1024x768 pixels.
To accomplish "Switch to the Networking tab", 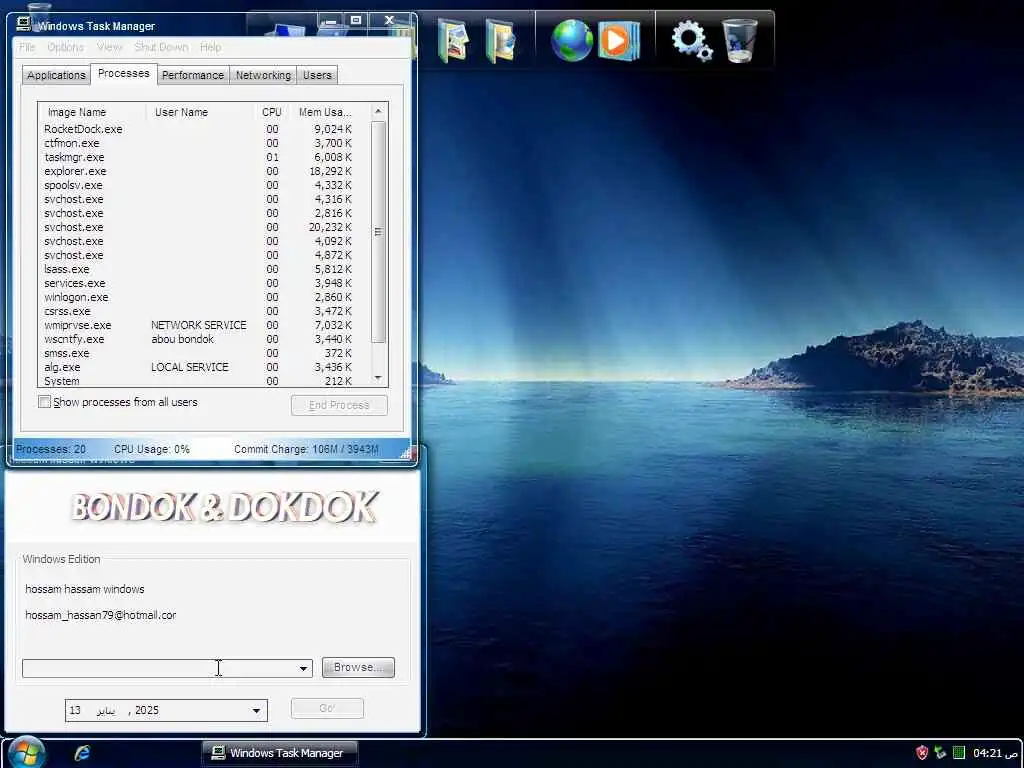I will click(263, 75).
